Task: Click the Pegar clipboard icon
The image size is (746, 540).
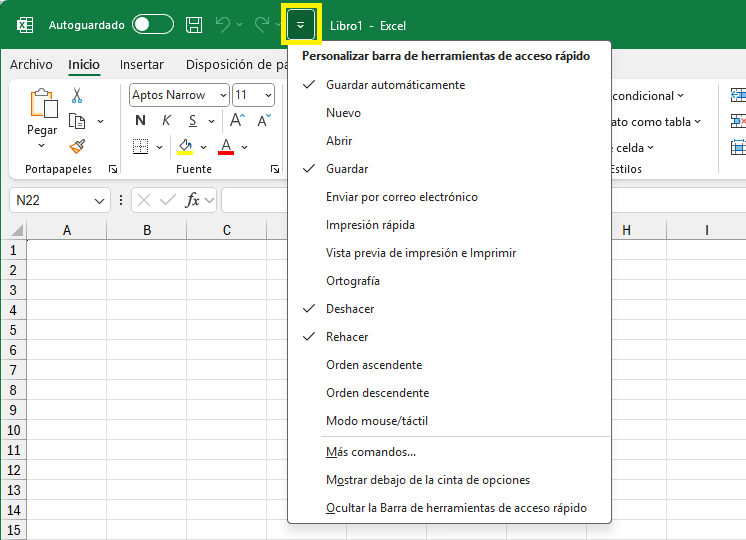Action: pyautogui.click(x=44, y=103)
